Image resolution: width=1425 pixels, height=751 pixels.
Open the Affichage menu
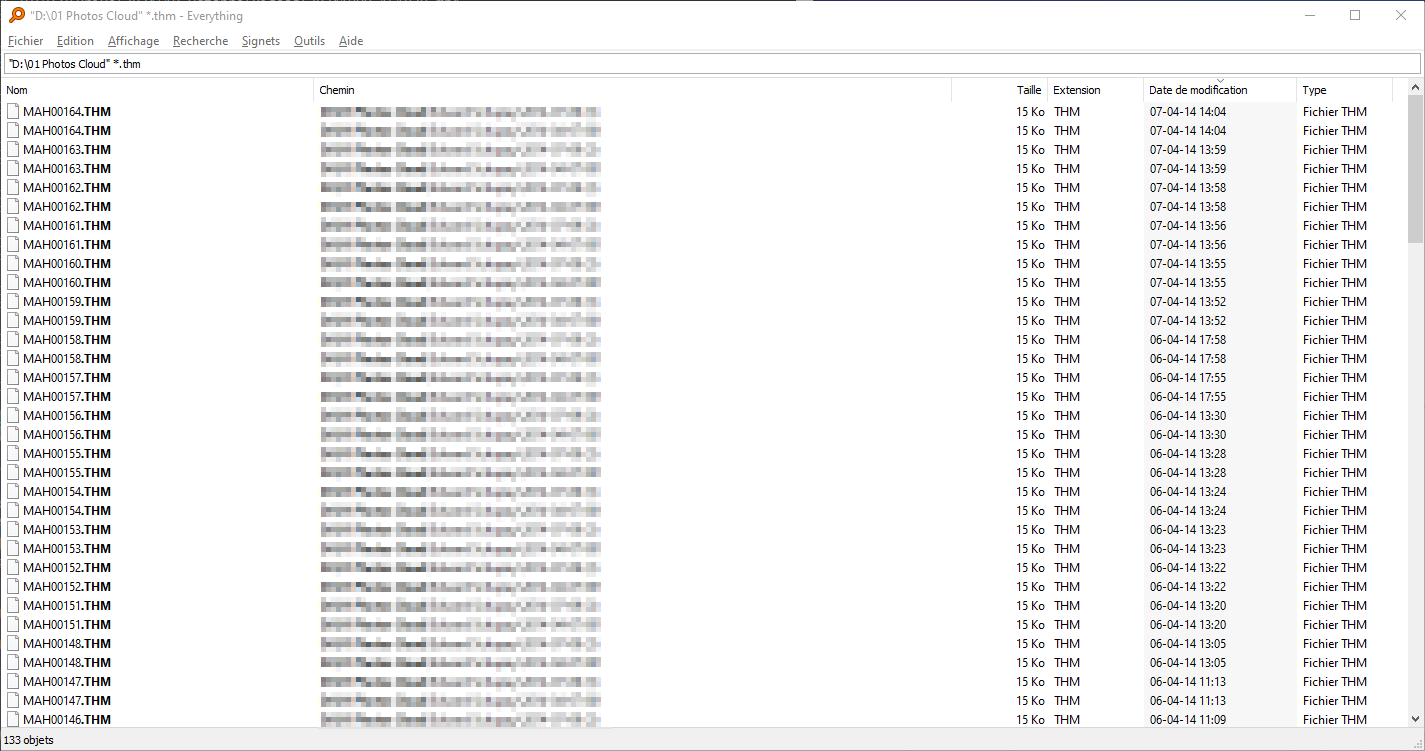133,41
